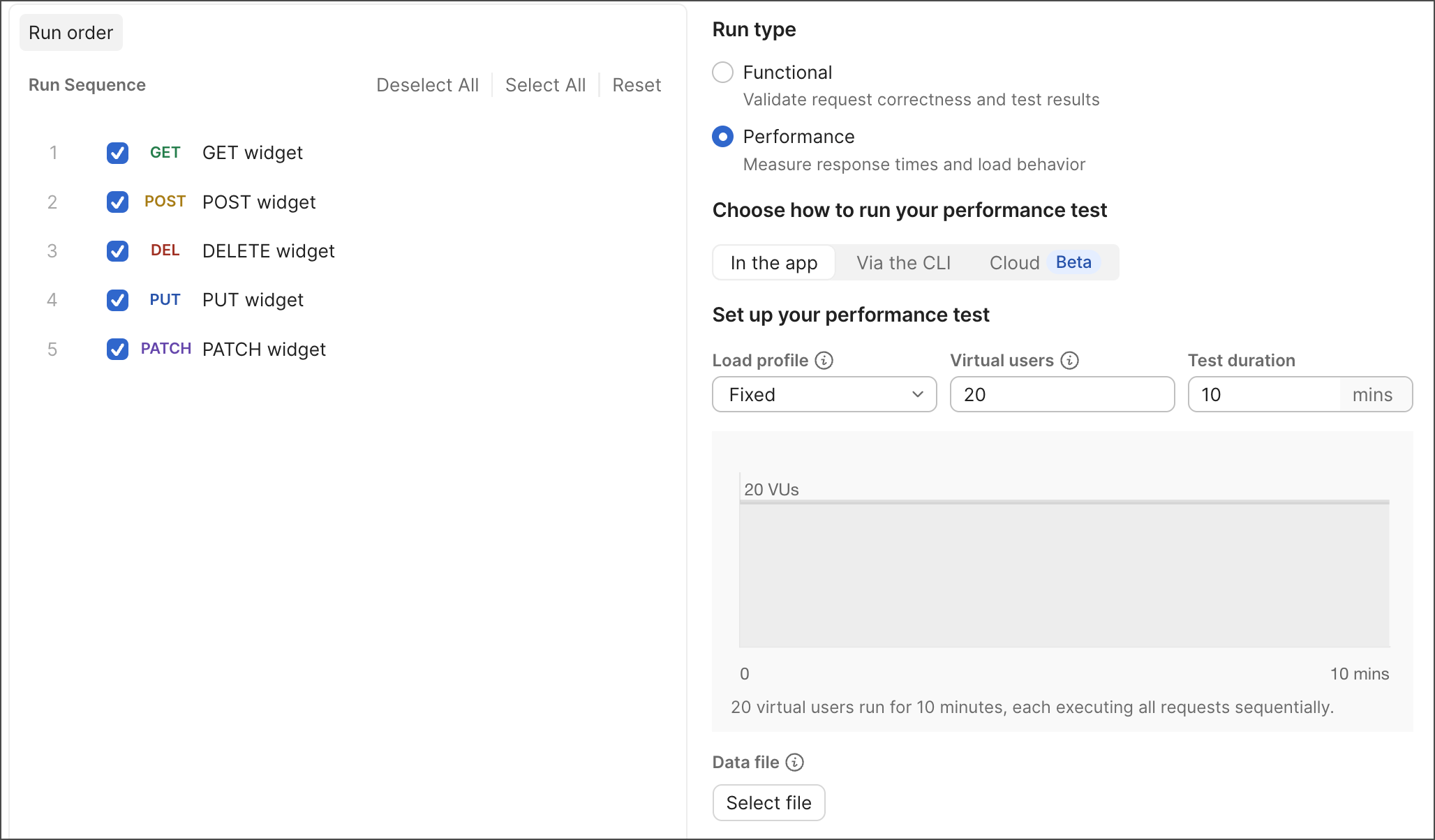Click the blue PUT method label
The image size is (1435, 840).
(x=165, y=300)
